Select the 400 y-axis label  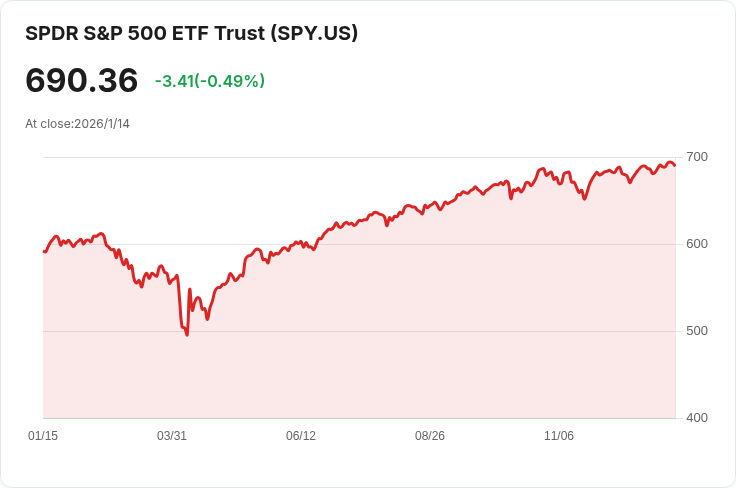(696, 418)
